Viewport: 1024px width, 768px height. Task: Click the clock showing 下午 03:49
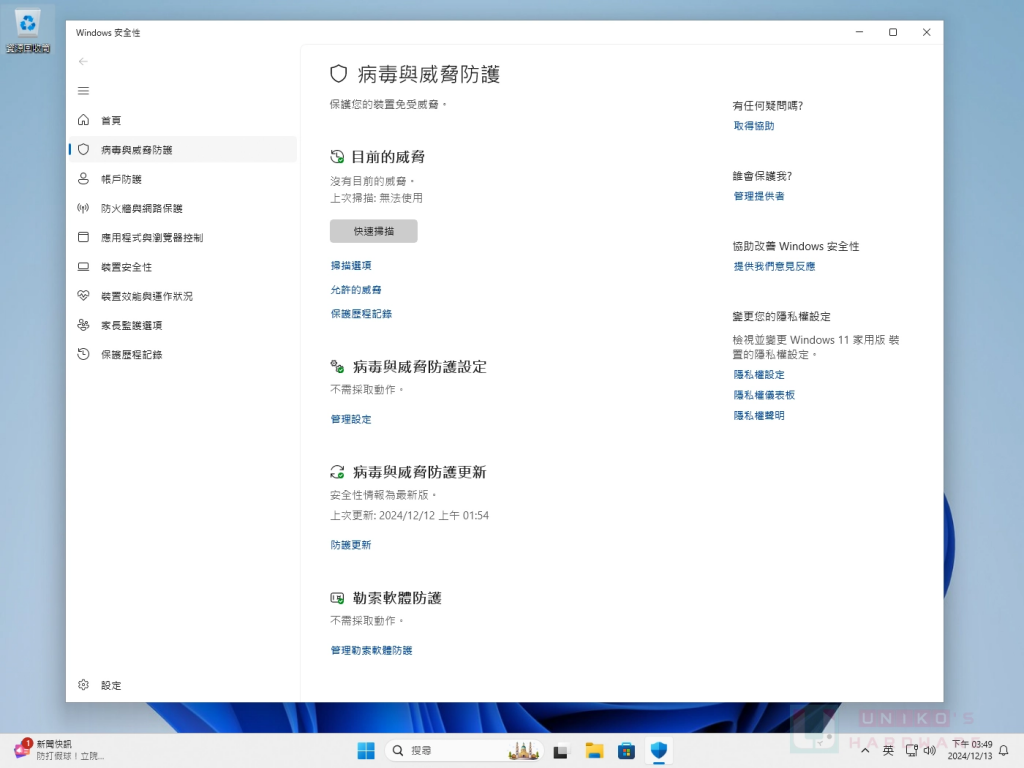coord(971,750)
